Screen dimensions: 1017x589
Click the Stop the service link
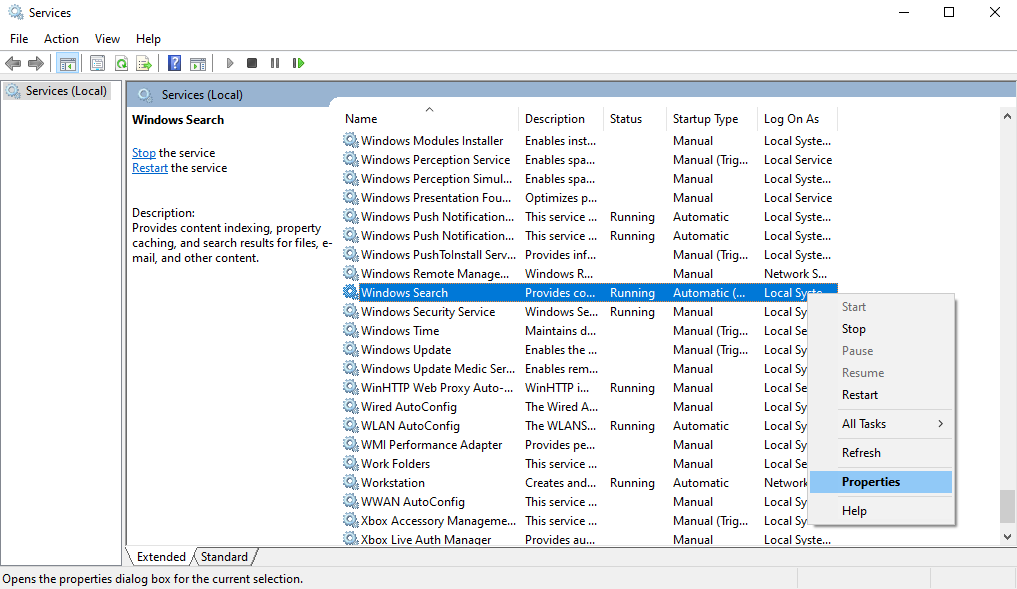[x=144, y=153]
